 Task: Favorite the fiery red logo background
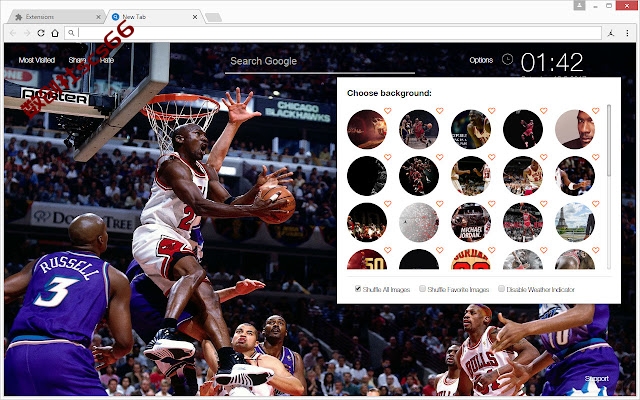pyautogui.click(x=387, y=111)
